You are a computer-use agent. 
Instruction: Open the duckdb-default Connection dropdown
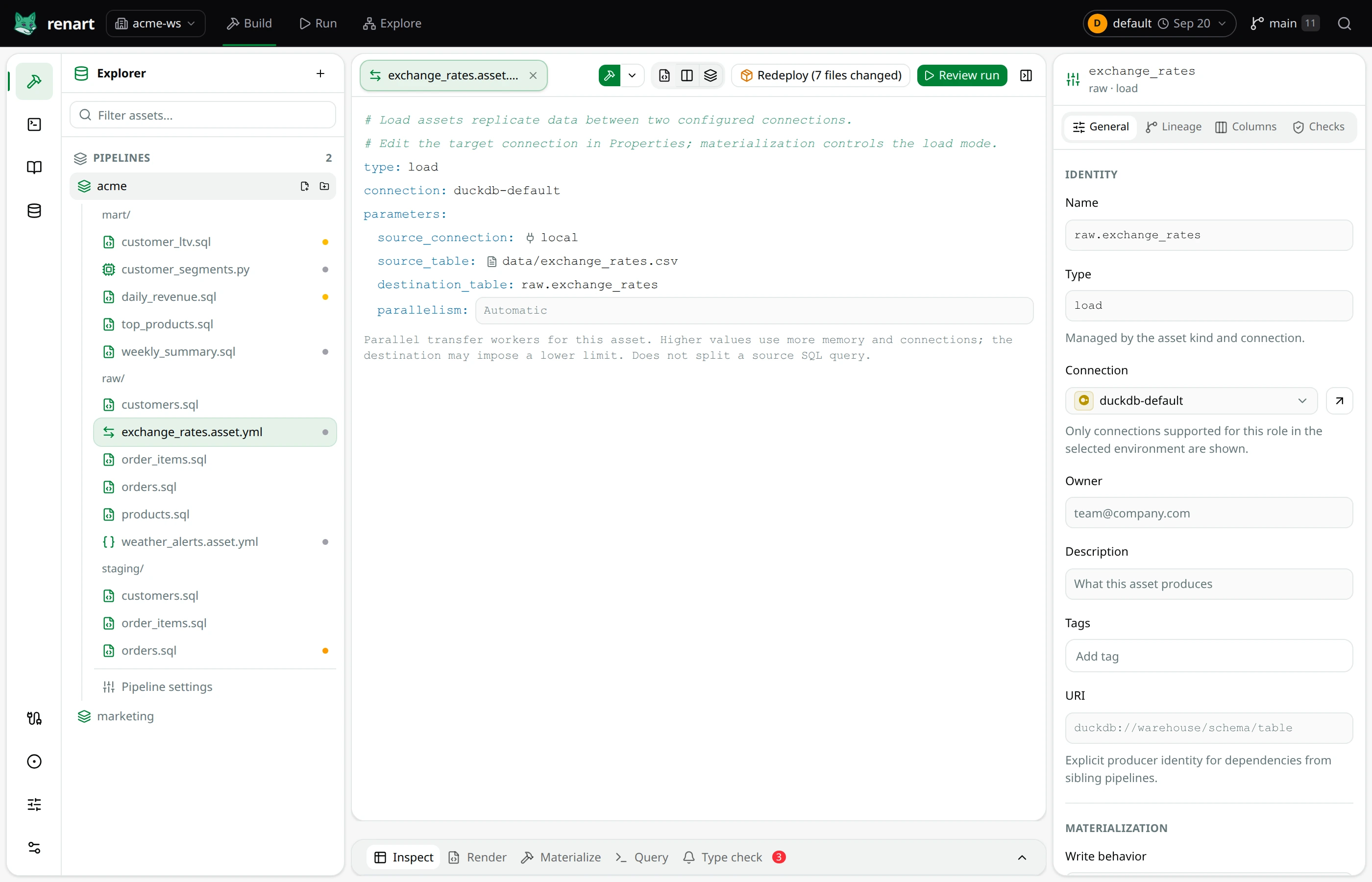click(1191, 401)
